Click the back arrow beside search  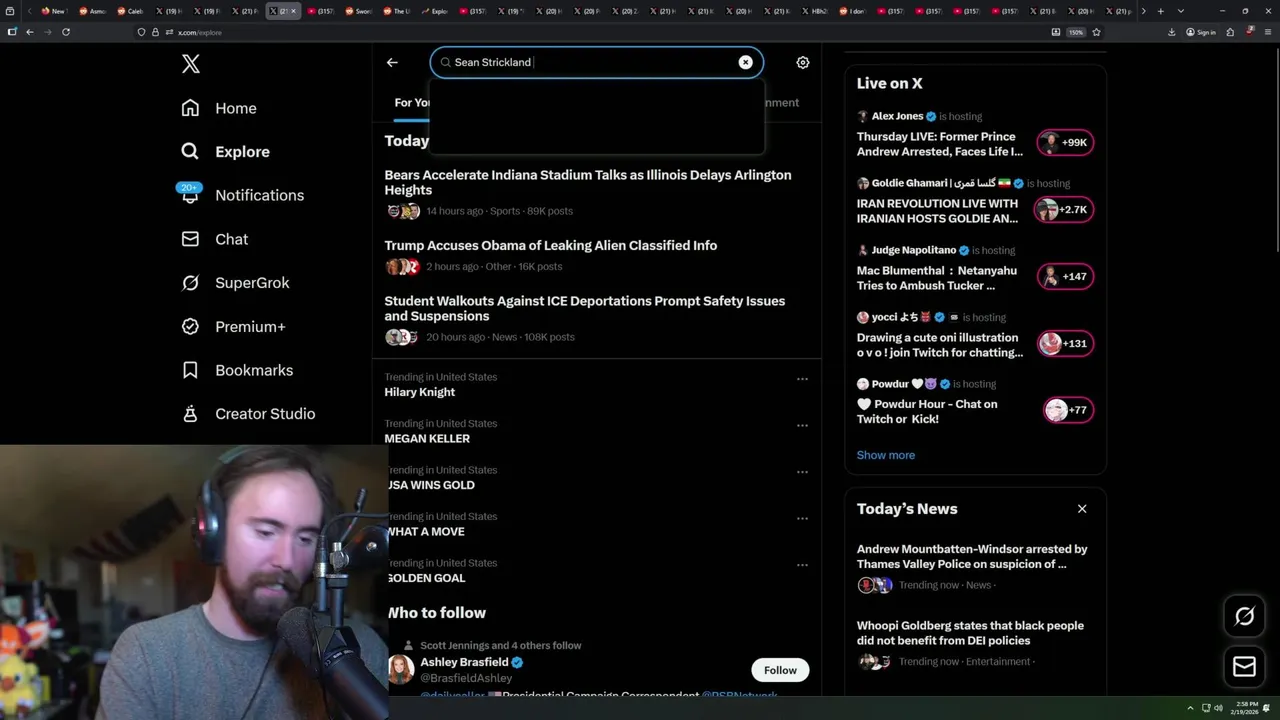(x=392, y=62)
